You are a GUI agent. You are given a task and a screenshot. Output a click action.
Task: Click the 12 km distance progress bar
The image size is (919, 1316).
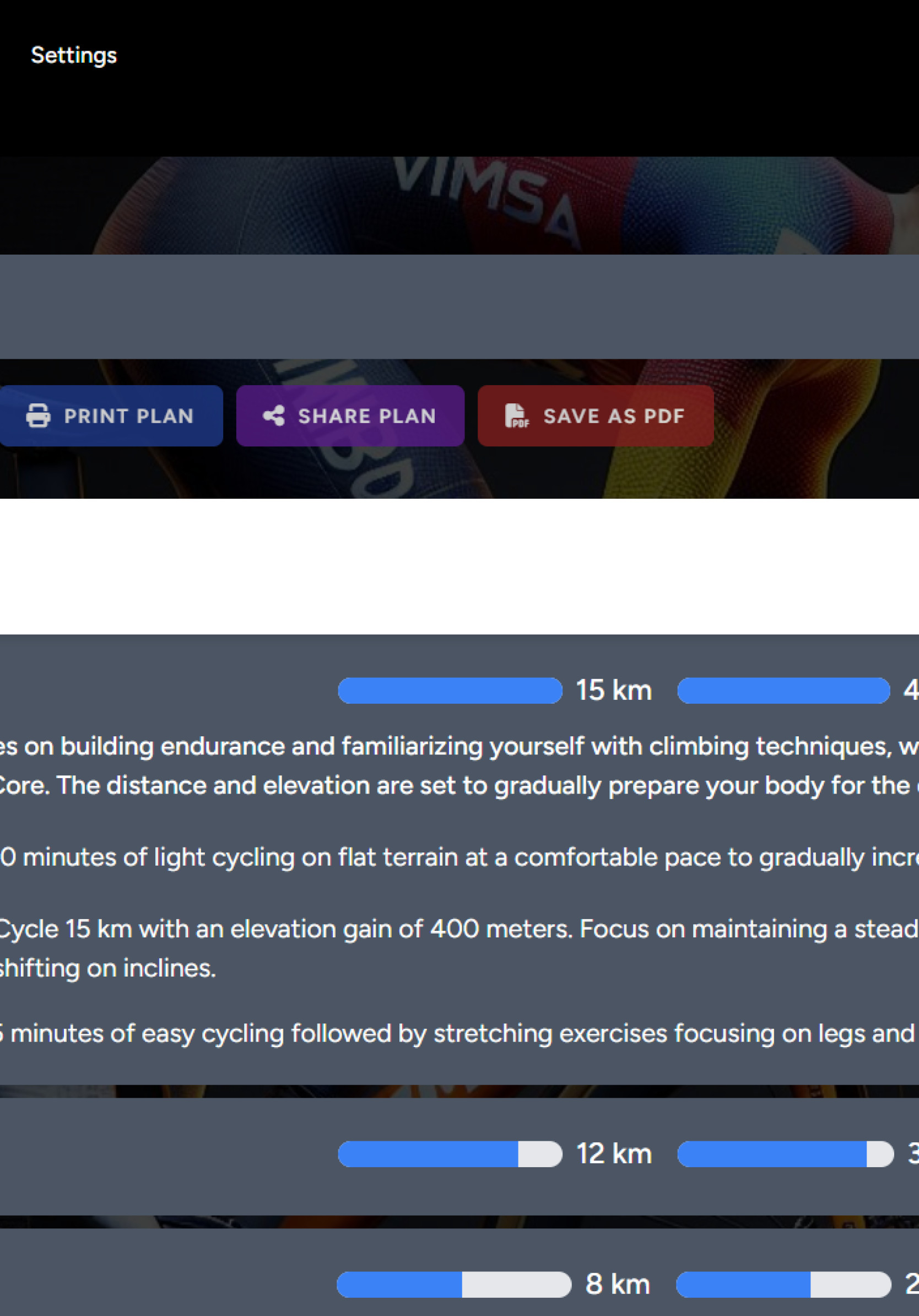pos(450,1154)
